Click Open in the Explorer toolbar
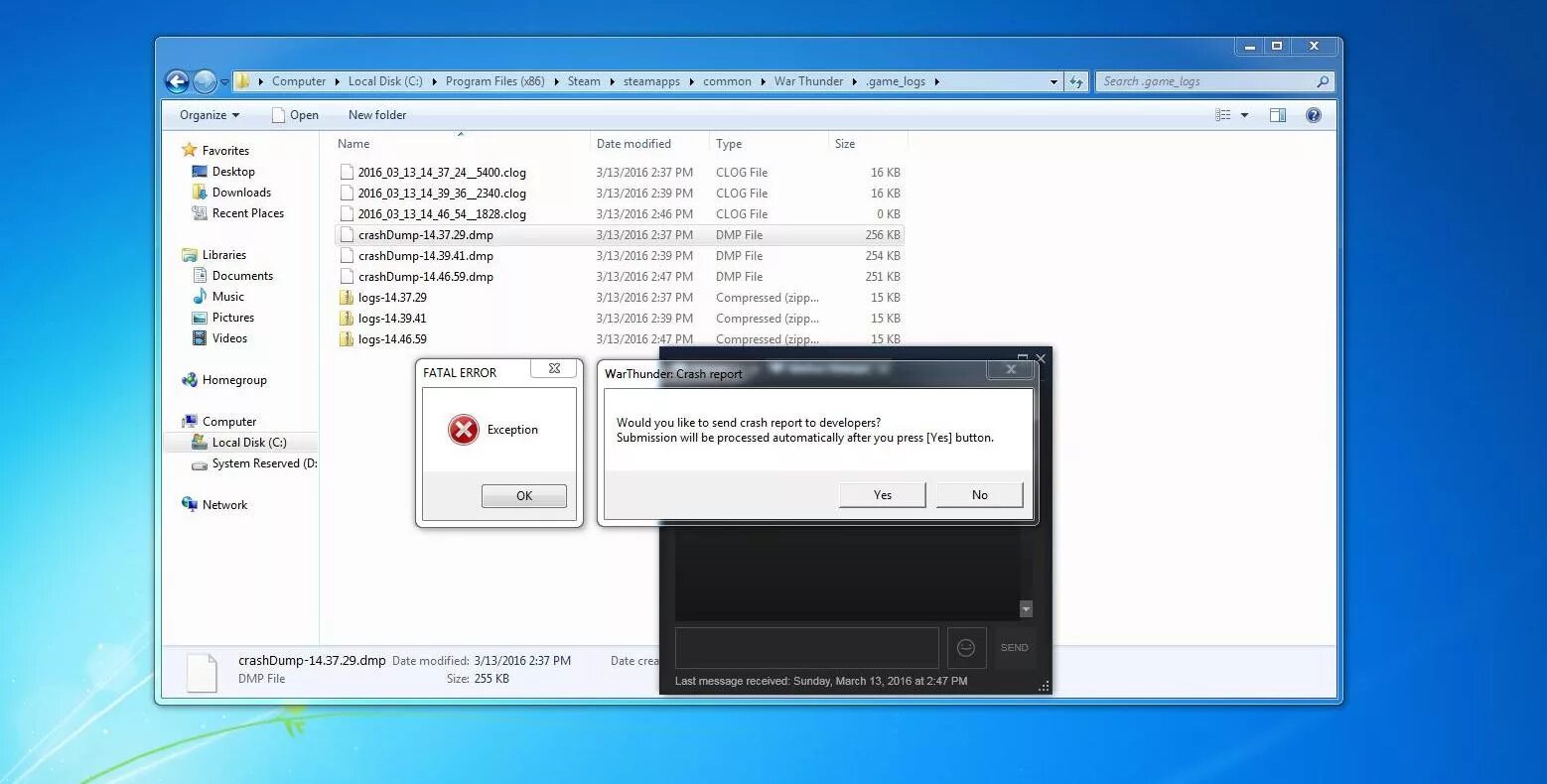This screenshot has height=784, width=1547. click(x=295, y=115)
